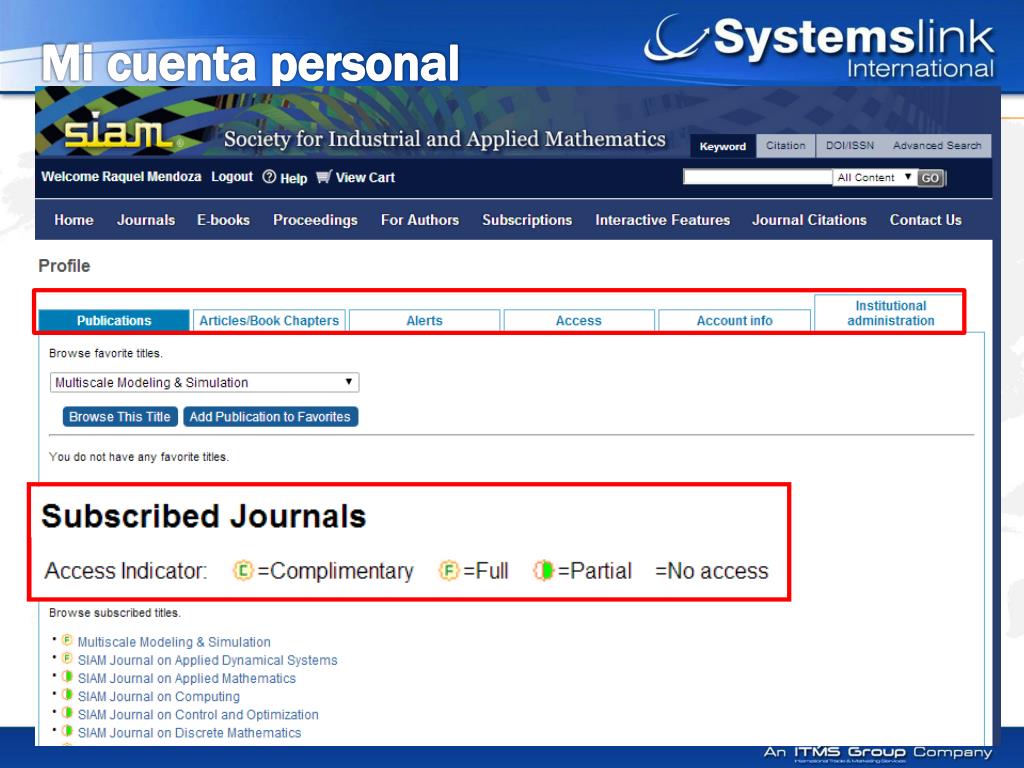
Task: Select the DOI/ISSN search tab
Action: pos(850,146)
